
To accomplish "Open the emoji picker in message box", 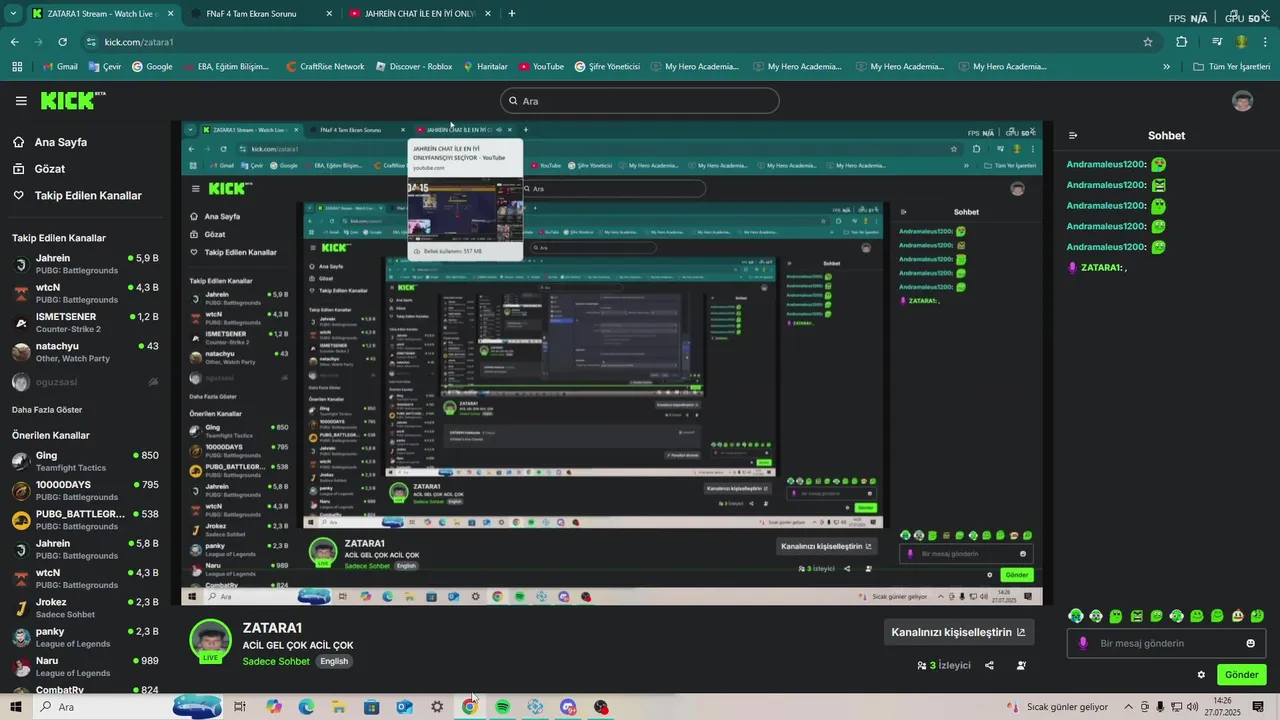I will (x=1250, y=643).
